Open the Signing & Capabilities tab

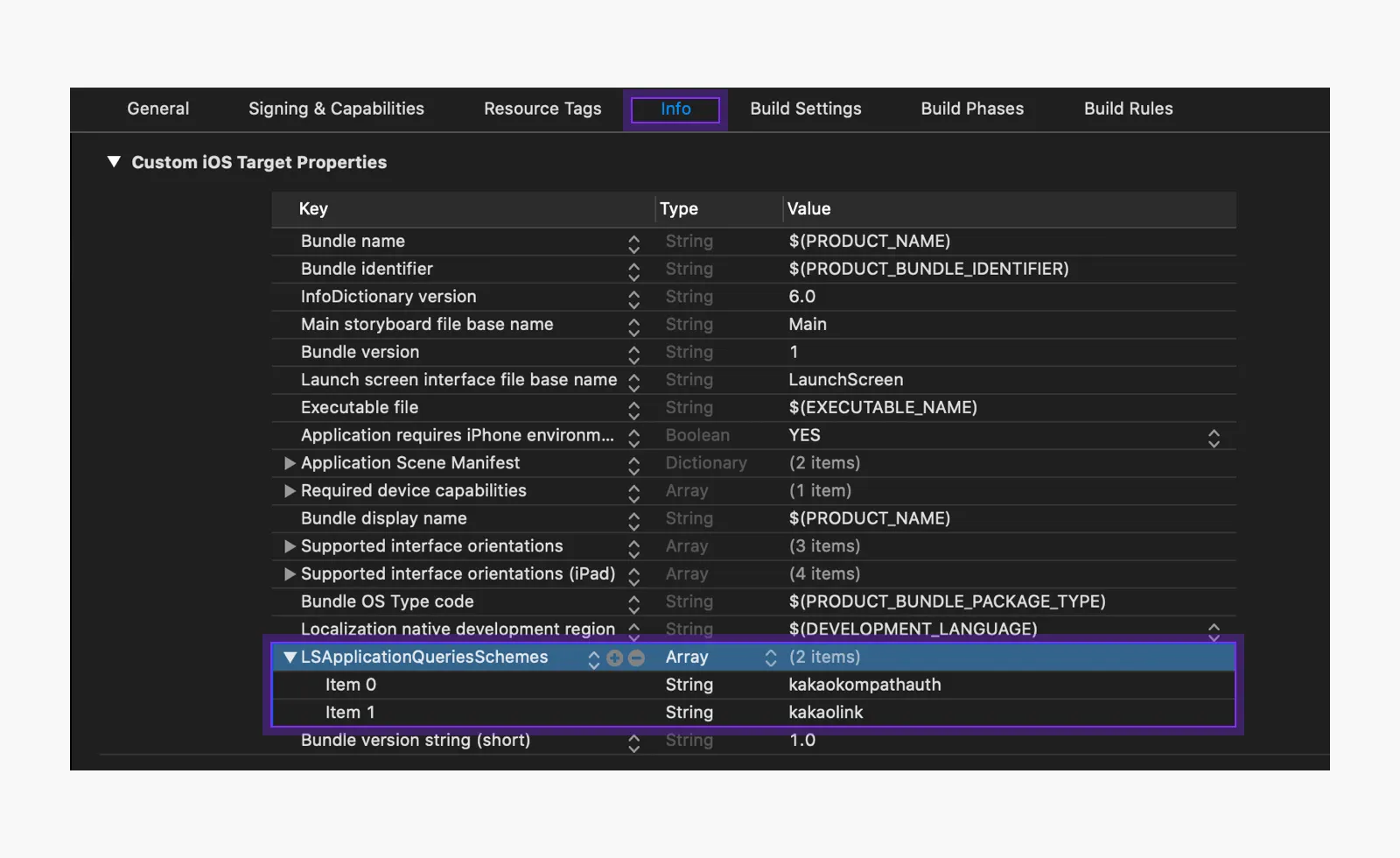coord(336,109)
